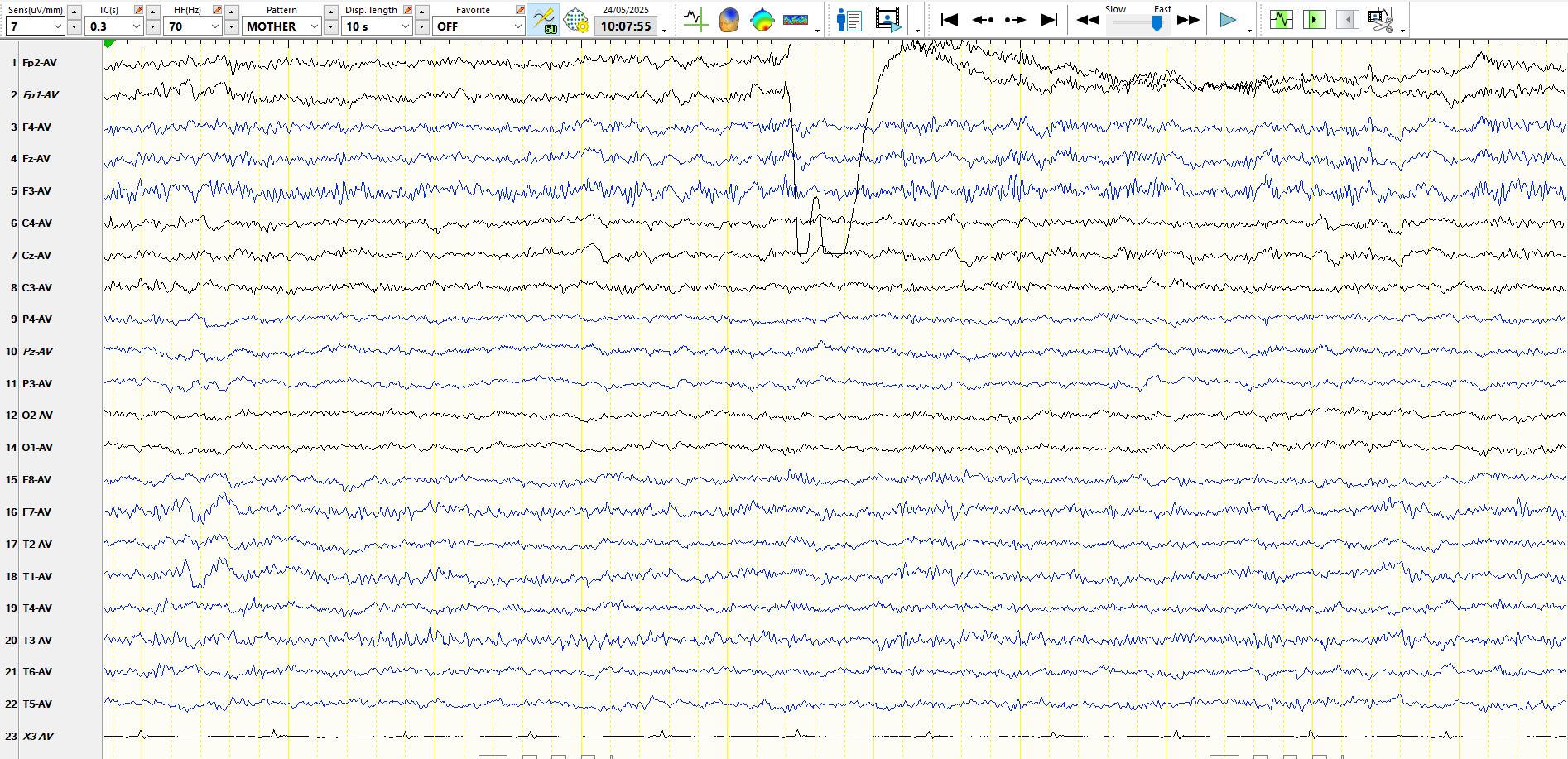Click the 10:07:55 time display
Screen dimensions: 1568x759
[x=626, y=26]
